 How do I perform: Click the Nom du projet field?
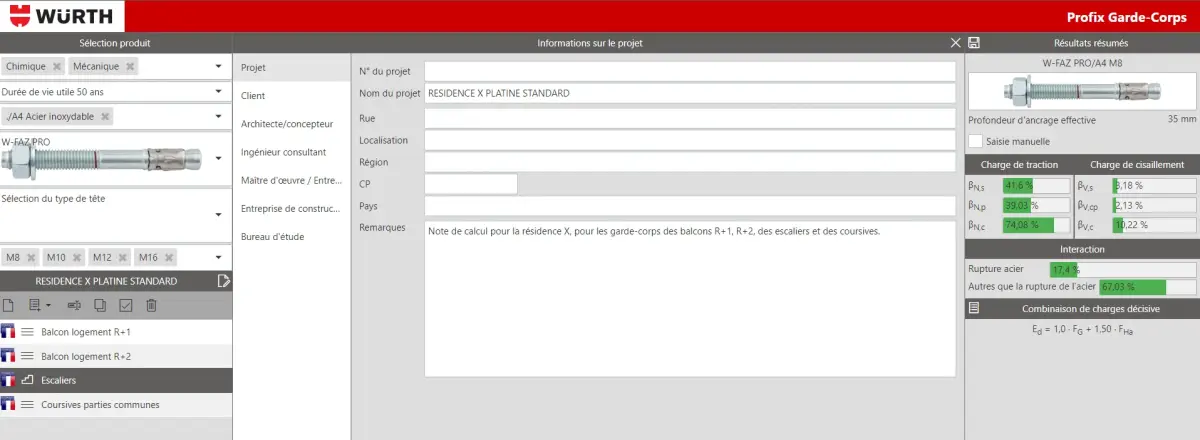coord(690,93)
